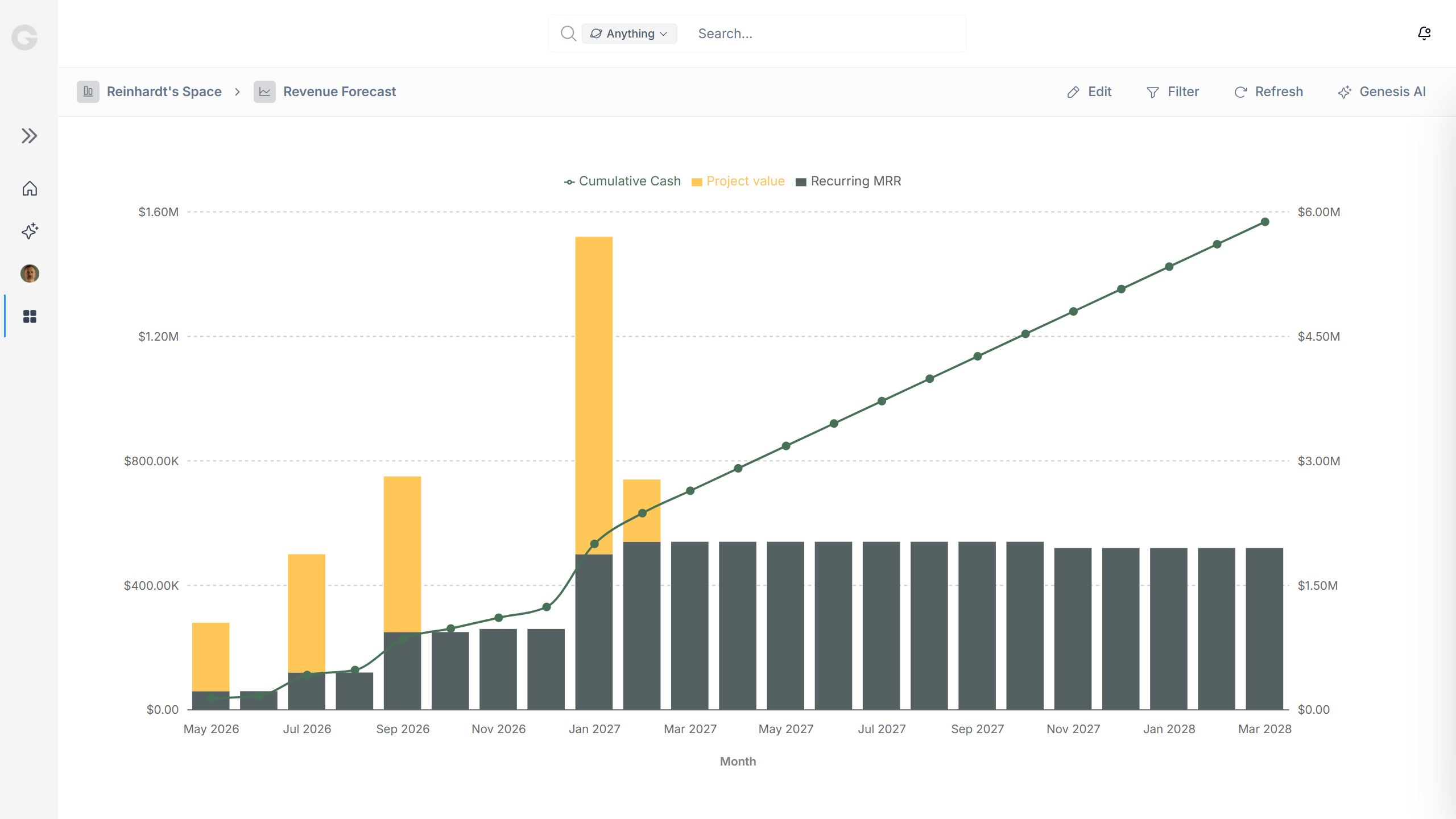Open the user avatar profile
This screenshot has height=819, width=1456.
(30, 274)
